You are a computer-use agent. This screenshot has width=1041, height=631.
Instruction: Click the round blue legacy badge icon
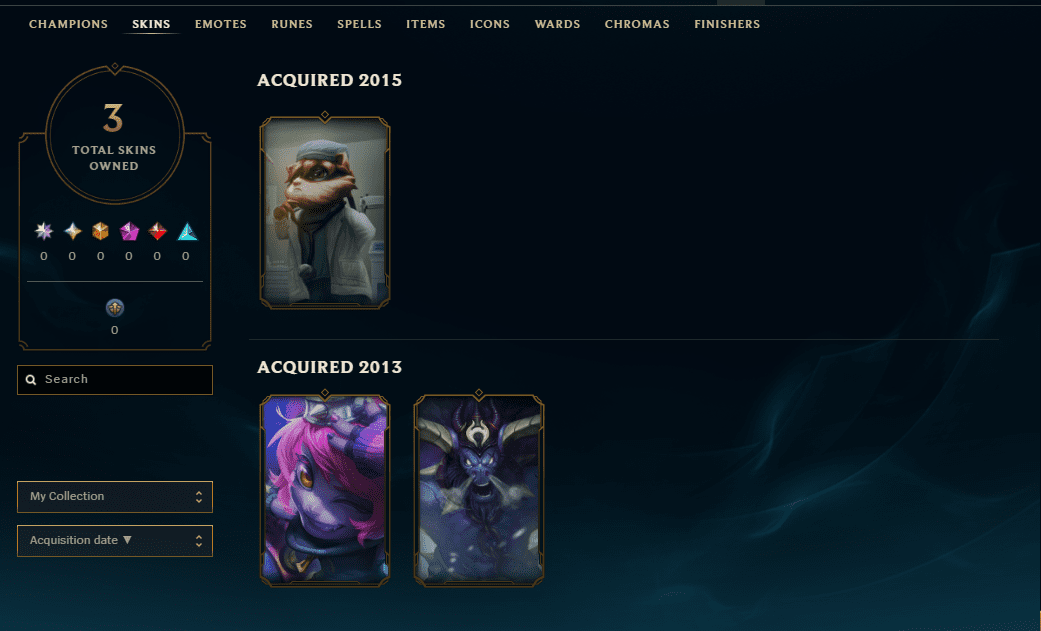(115, 308)
